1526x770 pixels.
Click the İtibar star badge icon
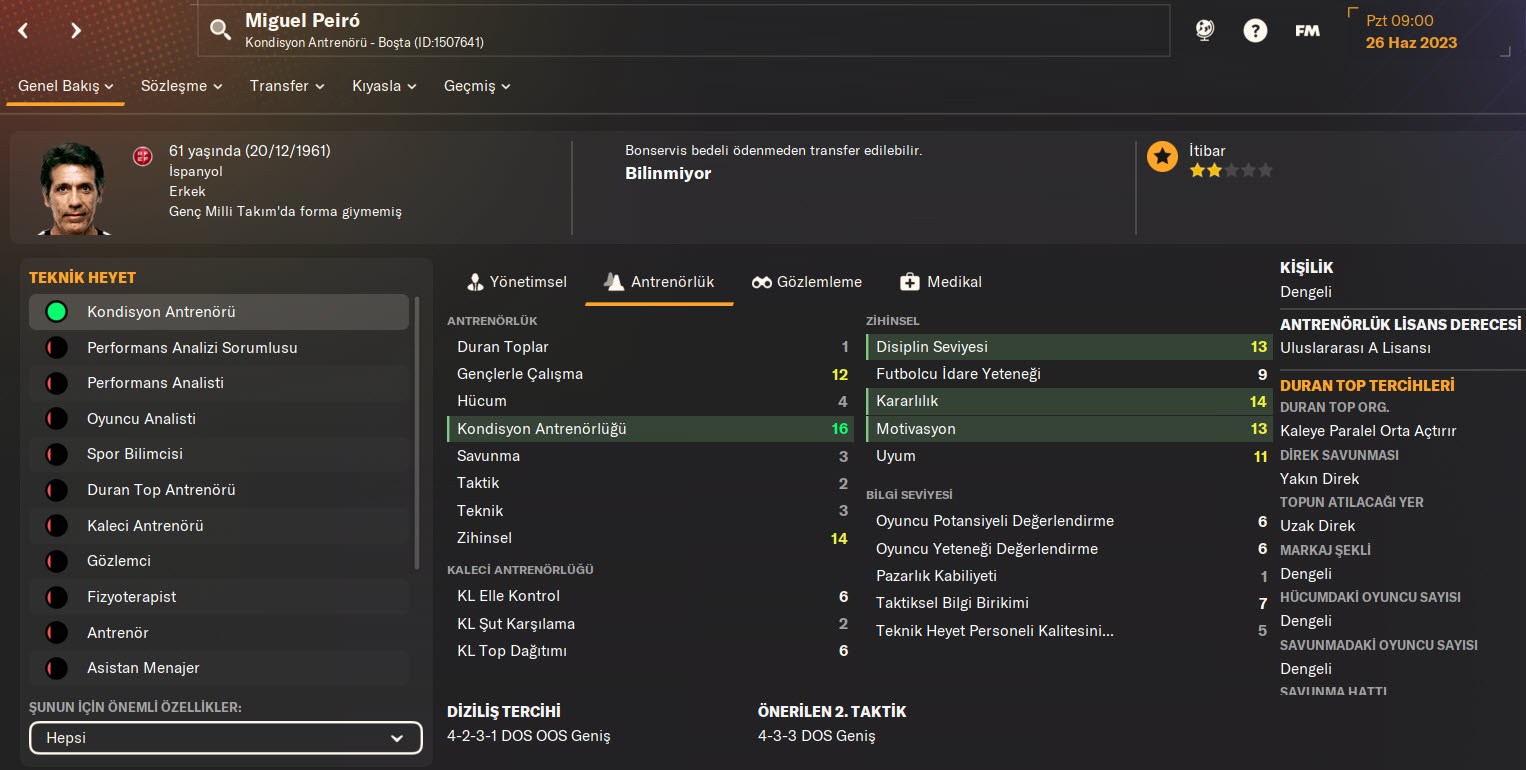tap(1162, 157)
